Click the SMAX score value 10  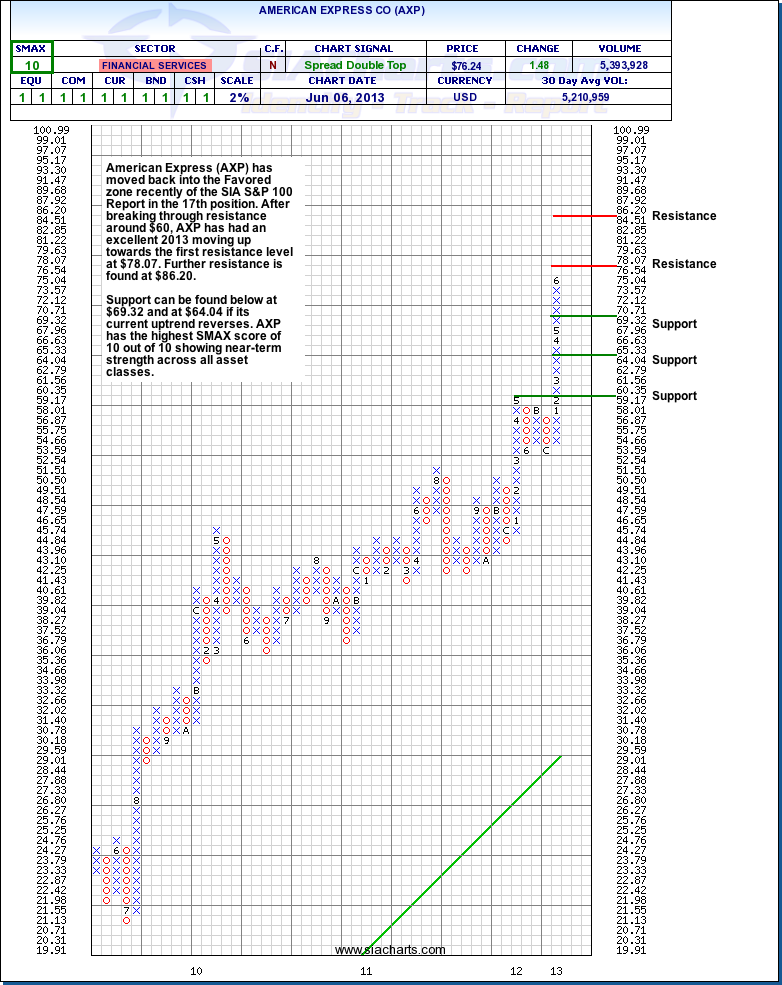click(32, 65)
